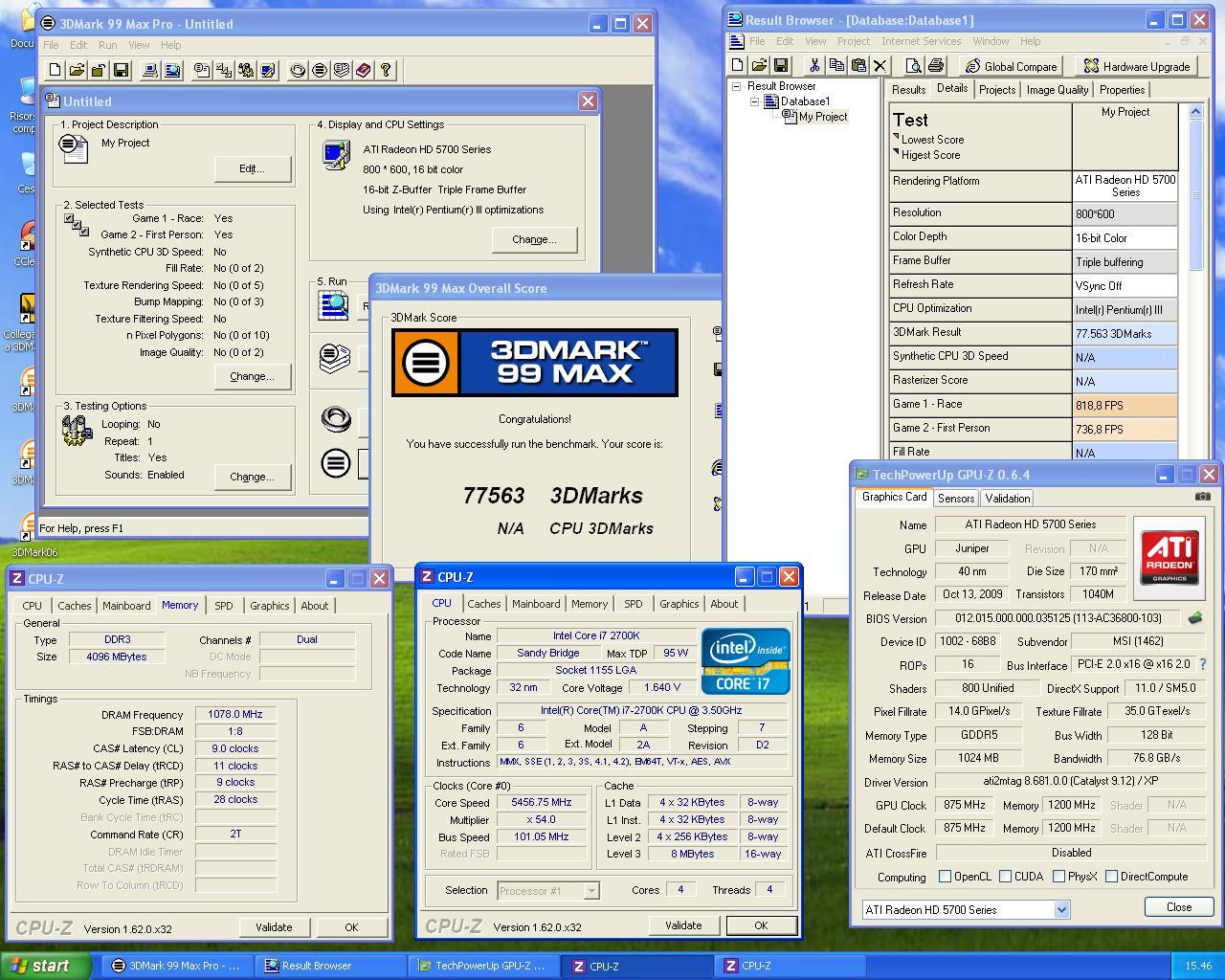Image resolution: width=1225 pixels, height=980 pixels.
Task: Switch to TechPowerUp GPU-Z in the taskbar
Action: coord(483,966)
